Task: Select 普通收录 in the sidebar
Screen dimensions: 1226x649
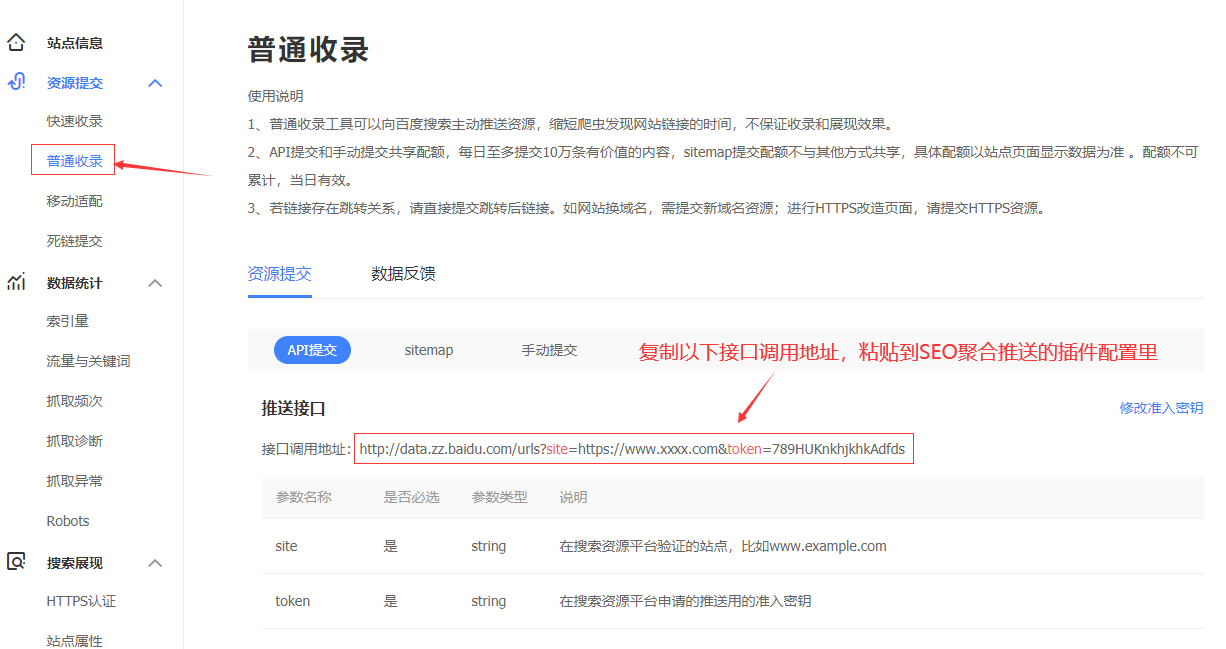Action: [x=75, y=161]
